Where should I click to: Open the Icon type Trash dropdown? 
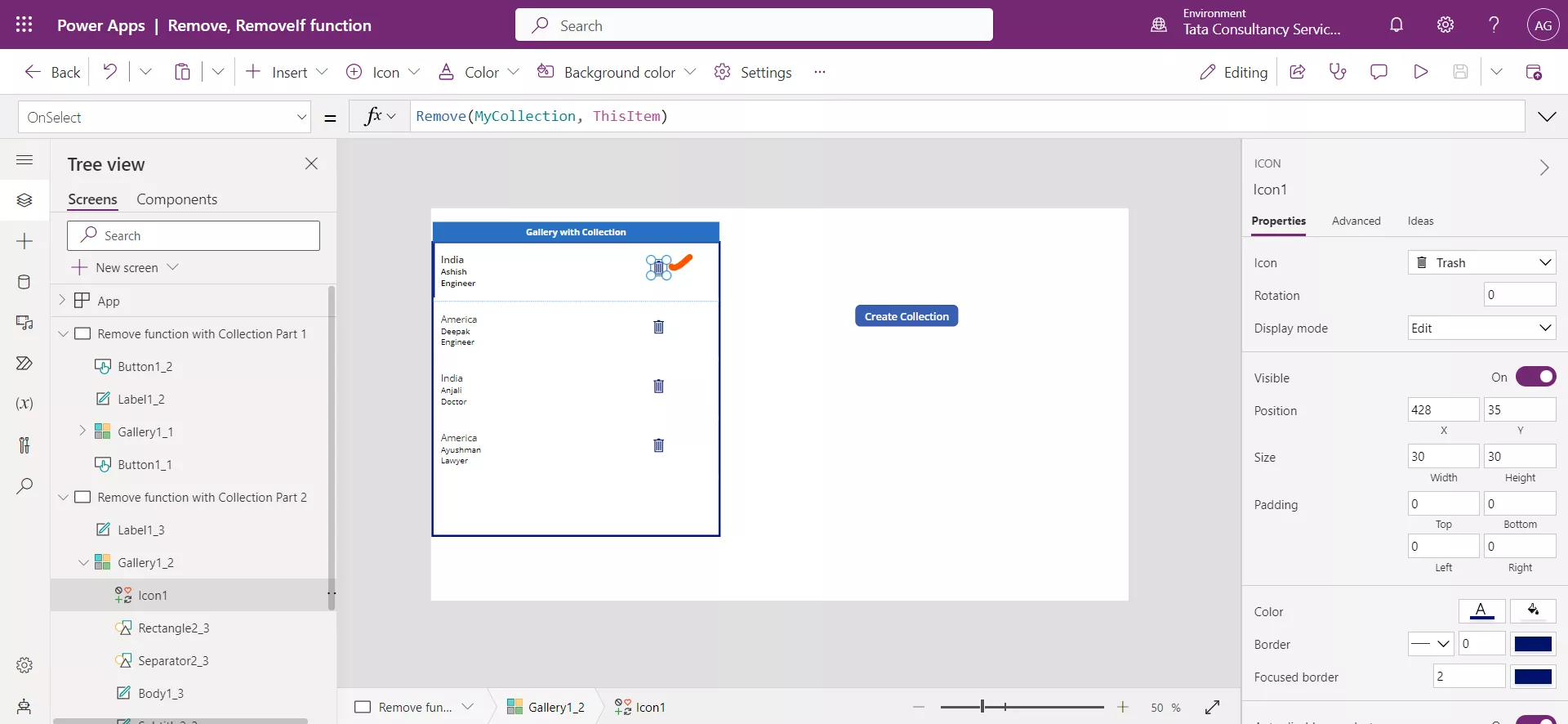(1481, 262)
